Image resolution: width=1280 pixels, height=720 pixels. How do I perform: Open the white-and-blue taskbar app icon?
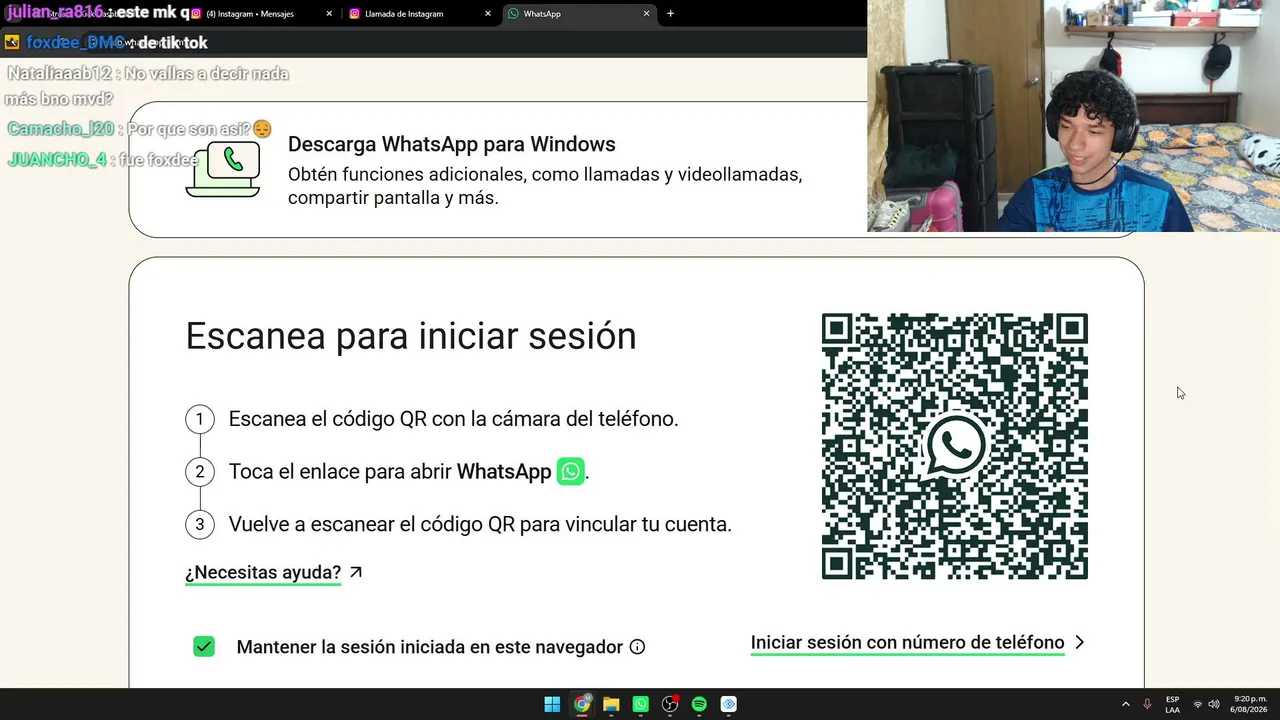[729, 704]
